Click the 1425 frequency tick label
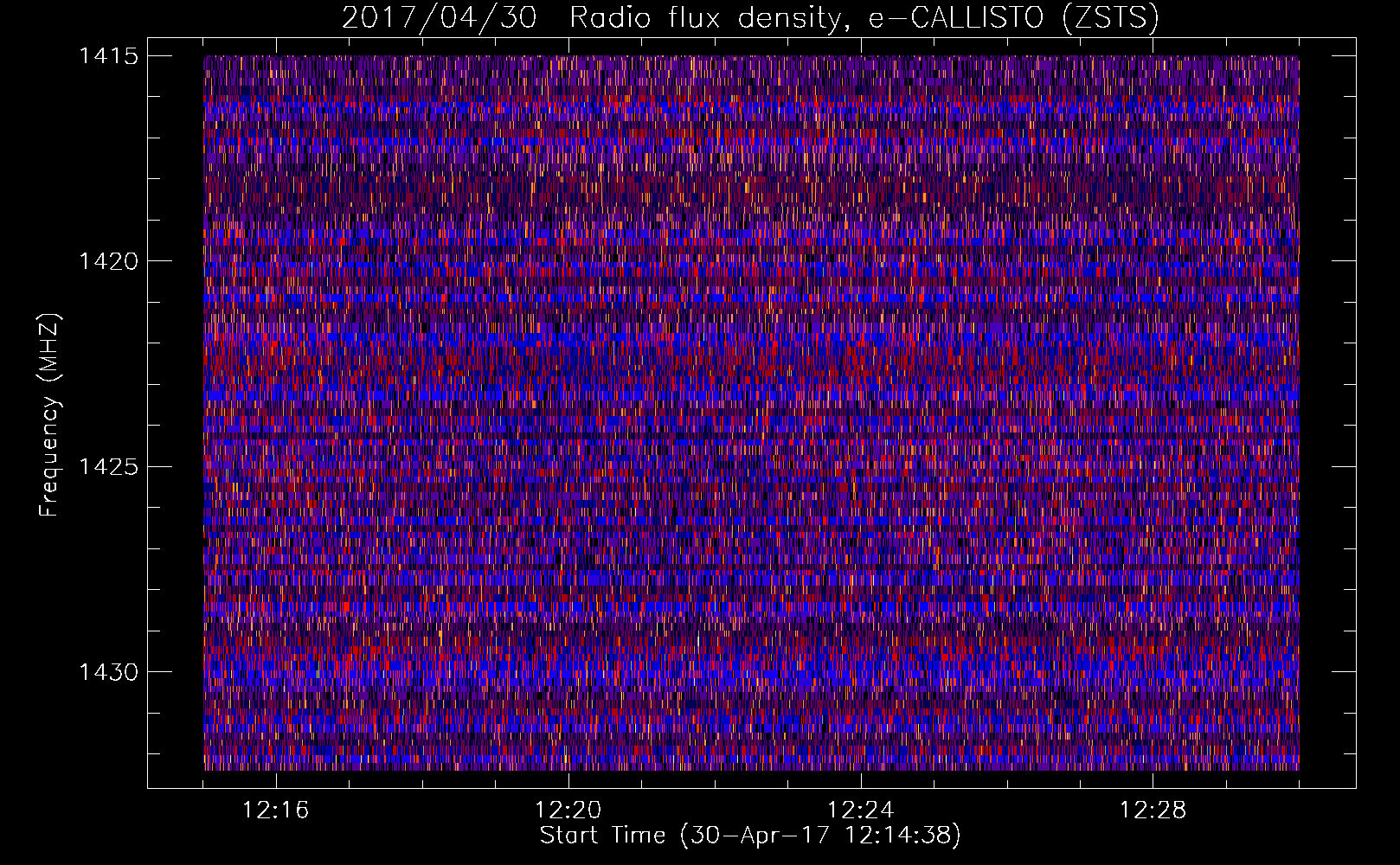The image size is (1400, 865). click(108, 467)
